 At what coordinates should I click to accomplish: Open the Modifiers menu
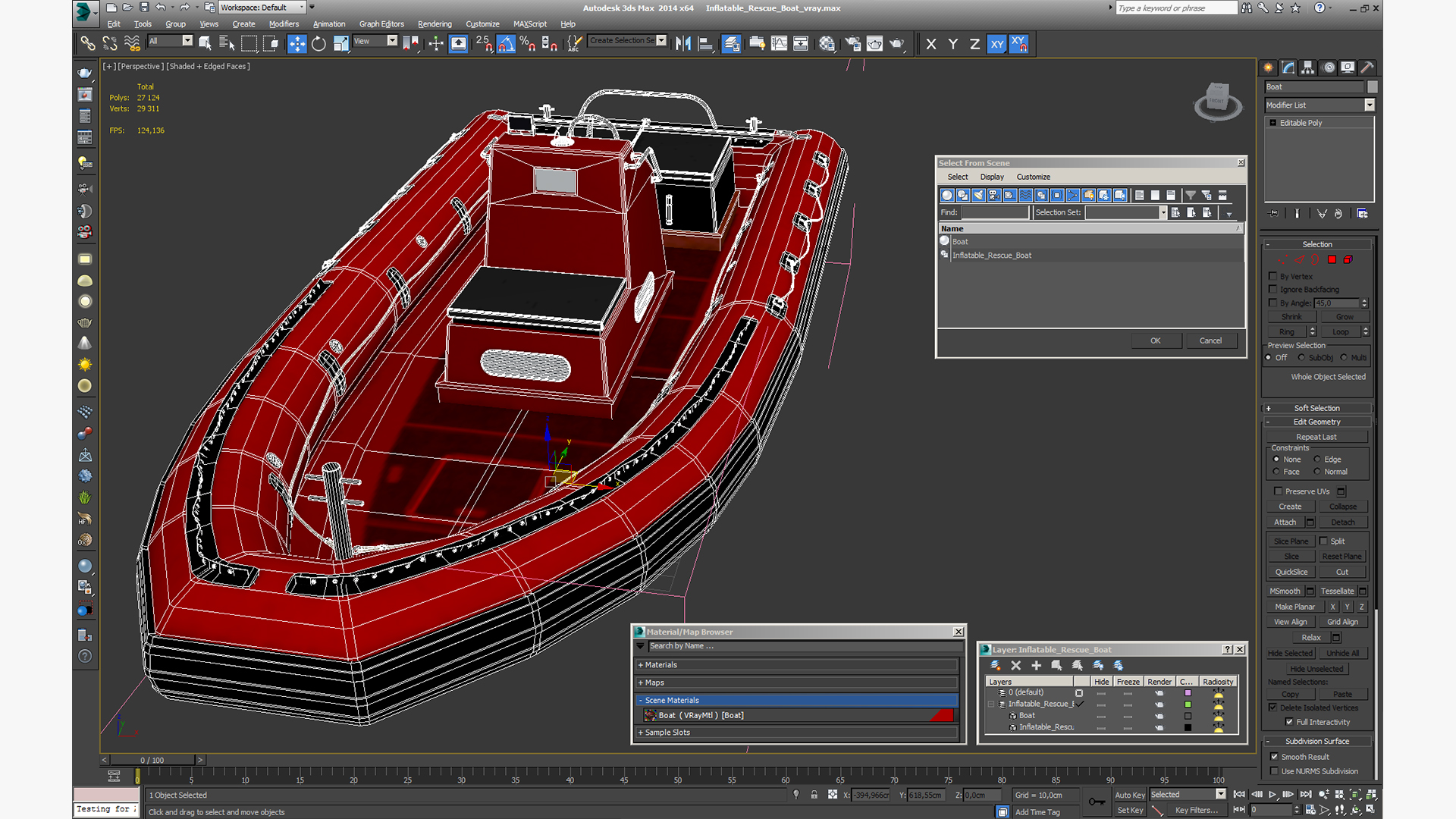(284, 24)
